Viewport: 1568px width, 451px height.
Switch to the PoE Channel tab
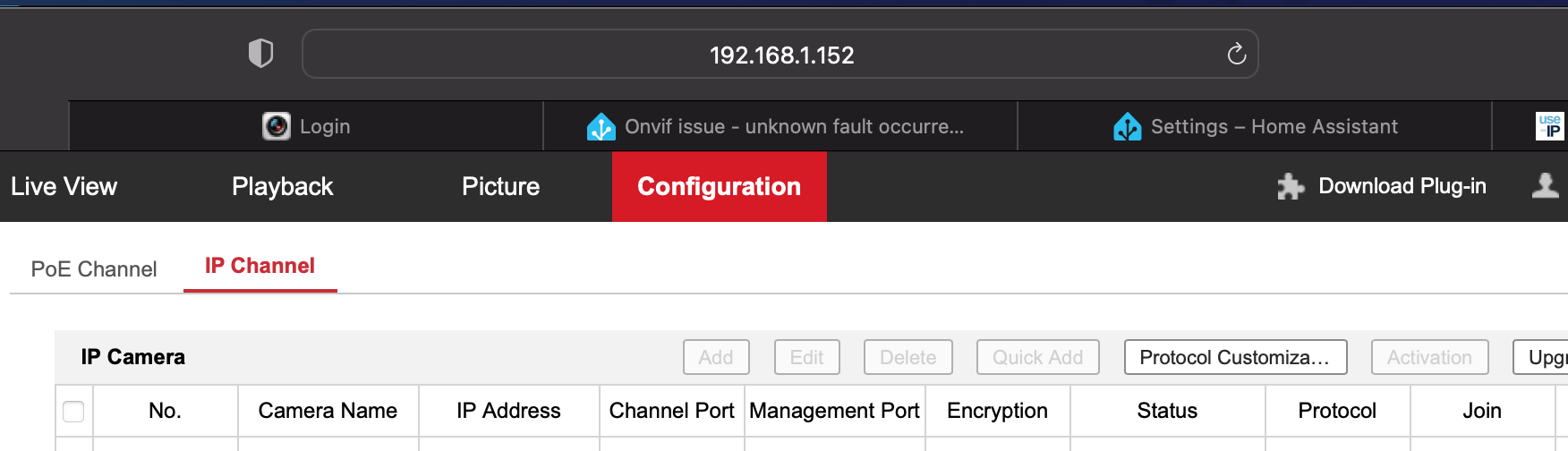tap(94, 269)
